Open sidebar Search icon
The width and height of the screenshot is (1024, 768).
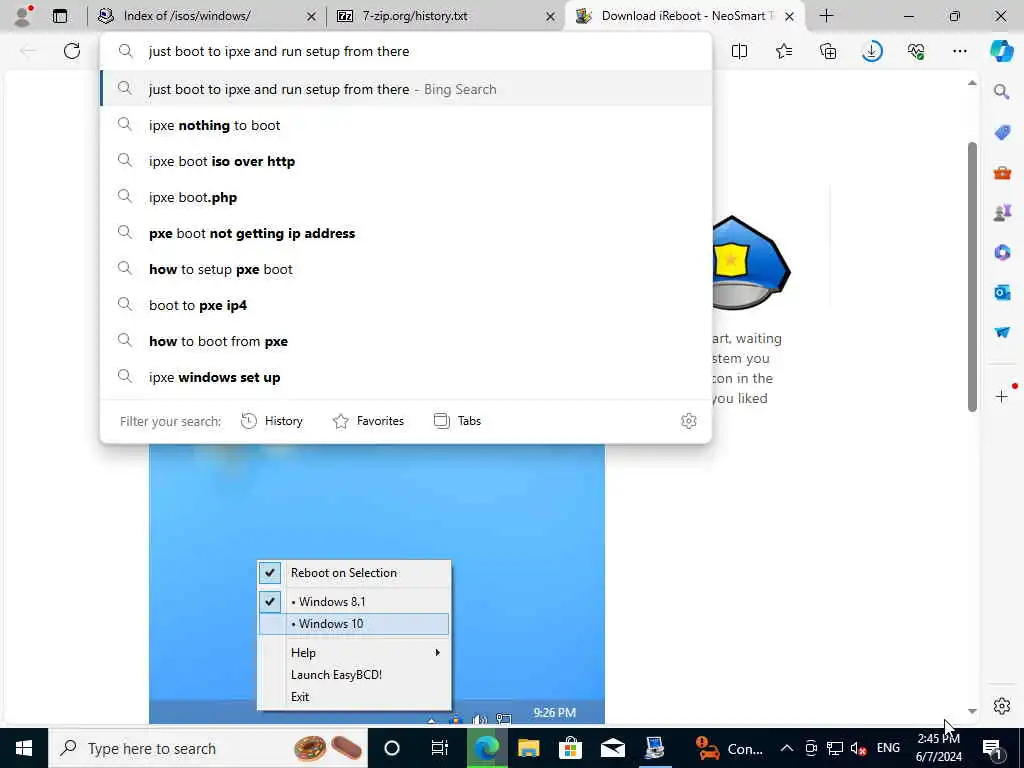pyautogui.click(x=1001, y=91)
